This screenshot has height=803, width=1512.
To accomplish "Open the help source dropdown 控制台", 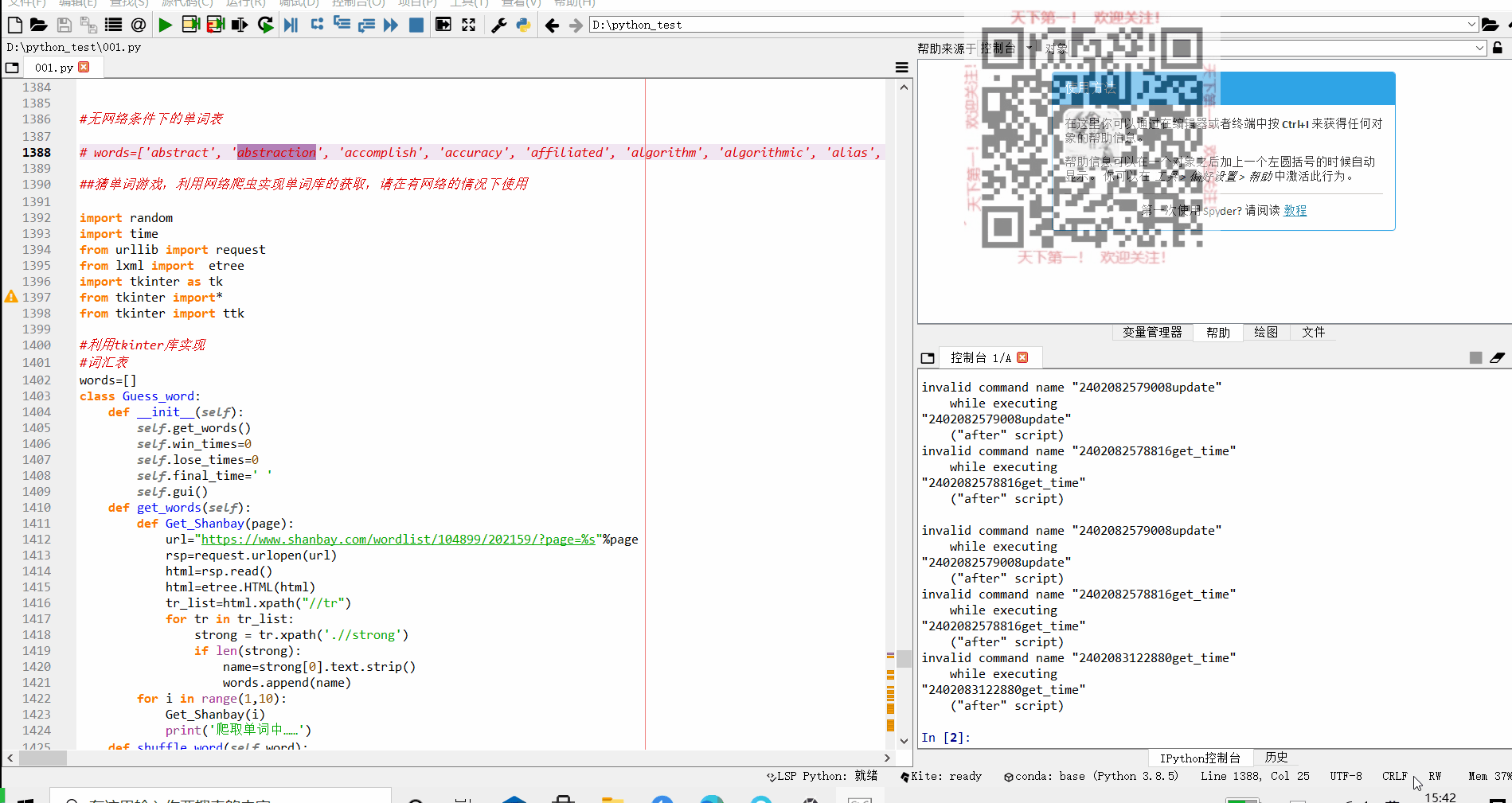I will [x=1006, y=49].
